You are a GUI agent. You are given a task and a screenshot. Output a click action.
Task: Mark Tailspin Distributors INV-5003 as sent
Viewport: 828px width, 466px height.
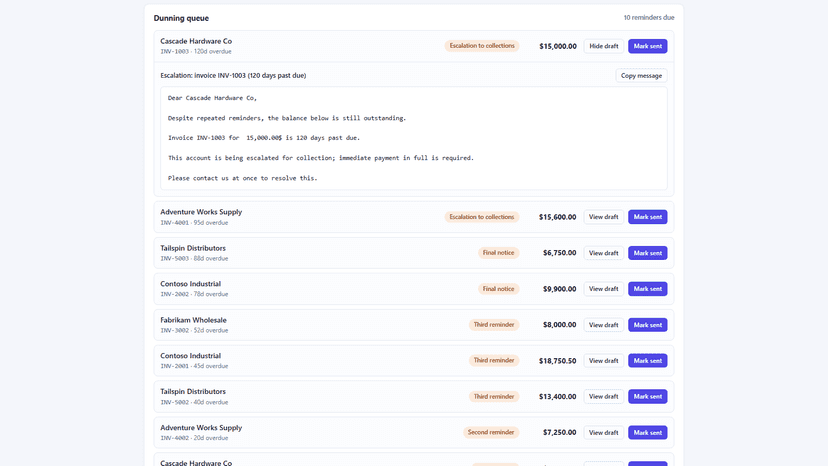tap(647, 253)
